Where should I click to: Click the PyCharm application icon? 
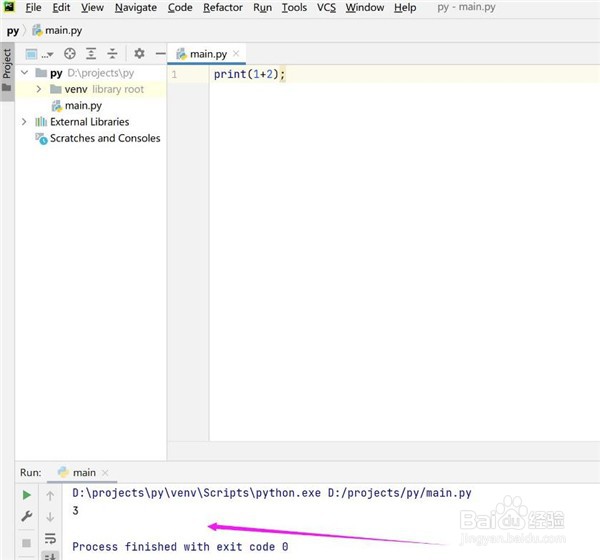pyautogui.click(x=9, y=7)
